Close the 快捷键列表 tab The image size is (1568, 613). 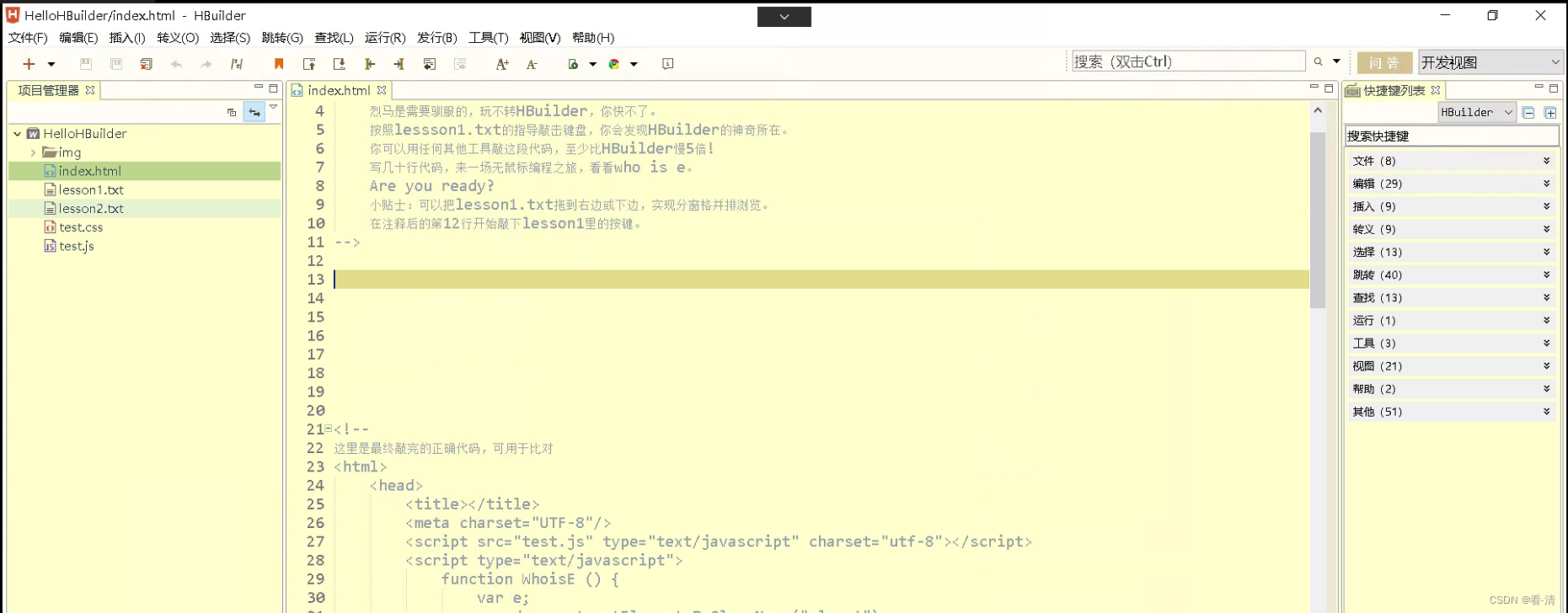pos(1436,90)
